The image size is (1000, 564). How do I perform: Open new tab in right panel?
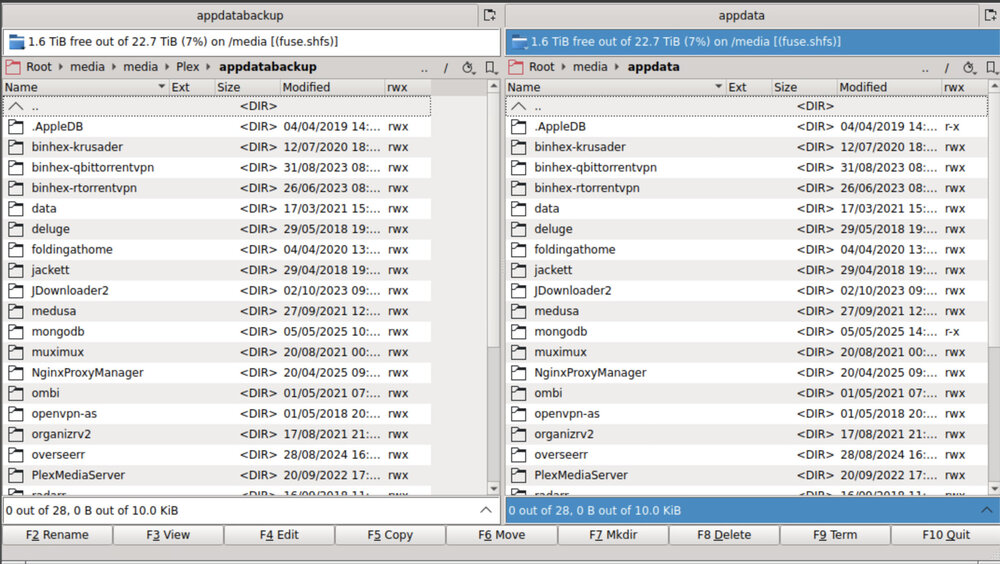[991, 15]
